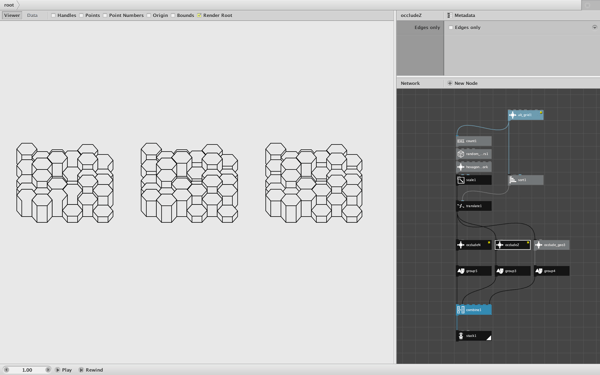The width and height of the screenshot is (600, 375).
Task: Show Bounds in the viewer
Action: (x=173, y=15)
